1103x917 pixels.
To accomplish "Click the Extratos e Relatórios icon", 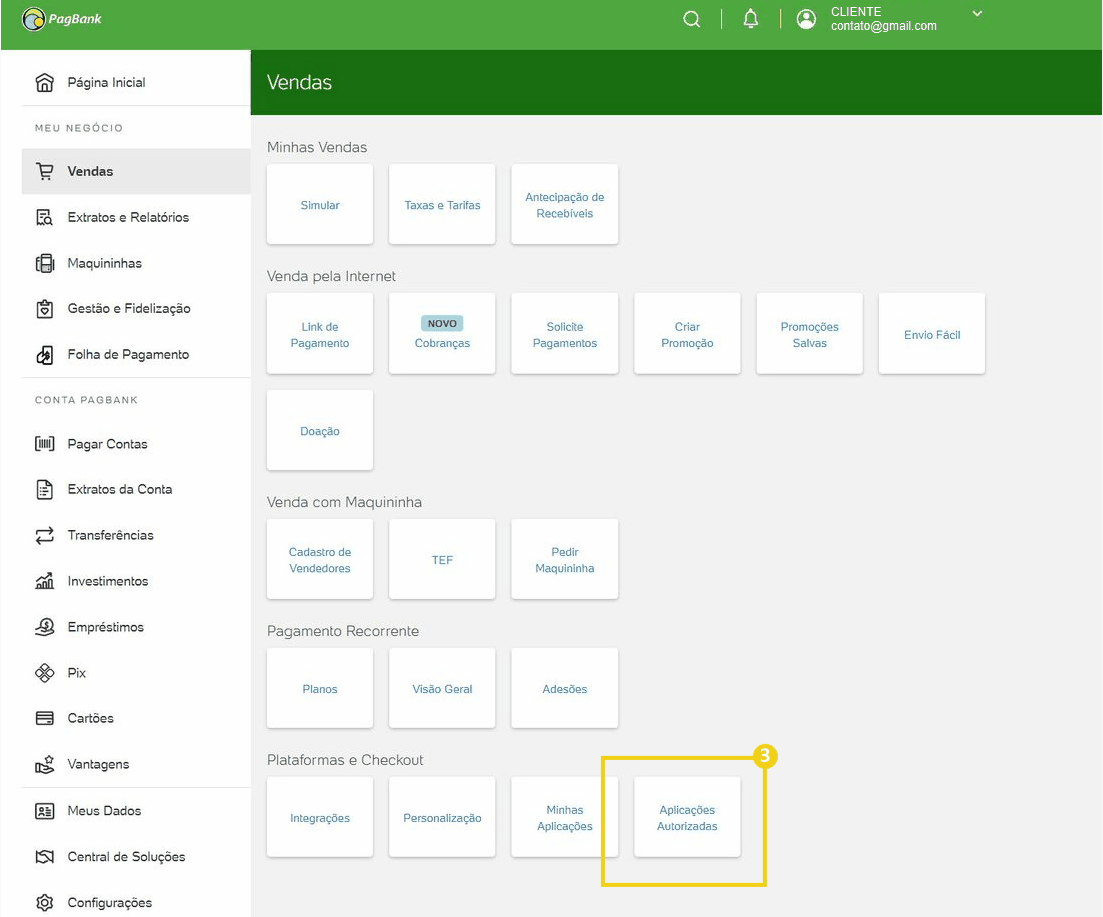I will 44,217.
